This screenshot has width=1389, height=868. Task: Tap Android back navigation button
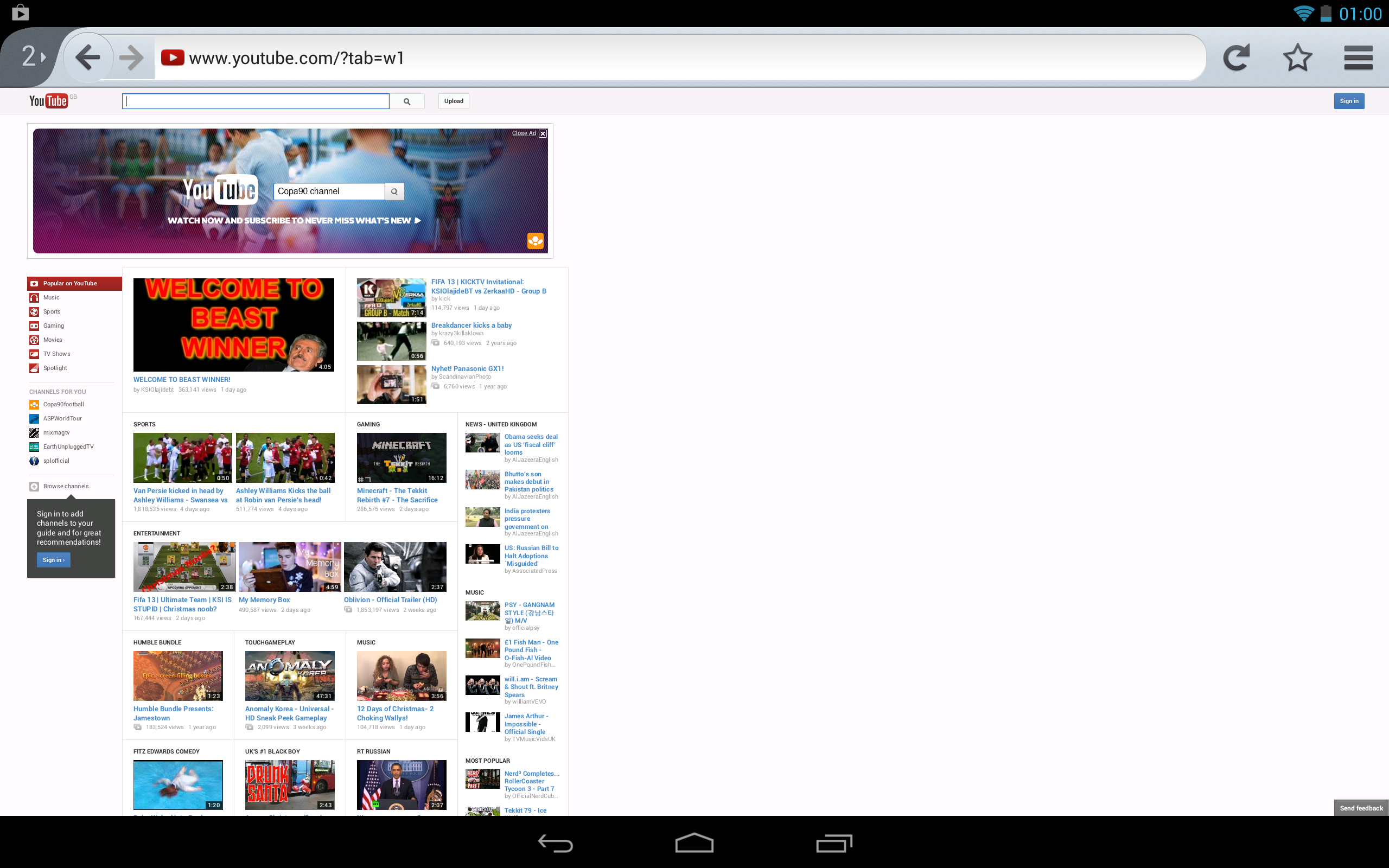tap(555, 843)
